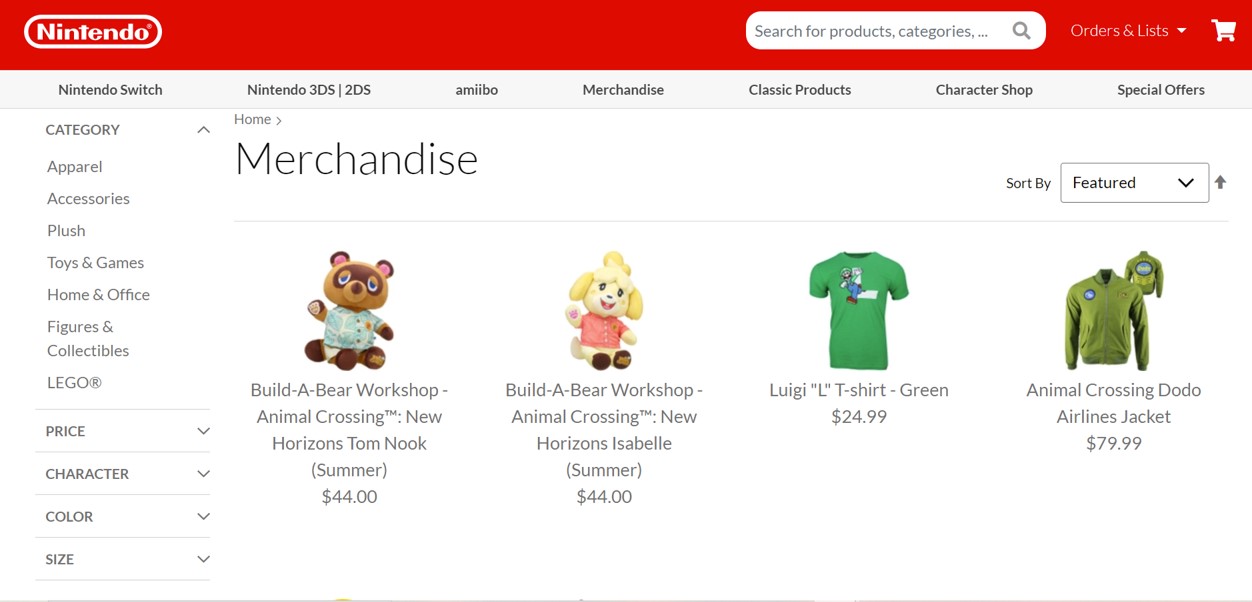
Task: Click the Nintendo logo
Action: [93, 32]
